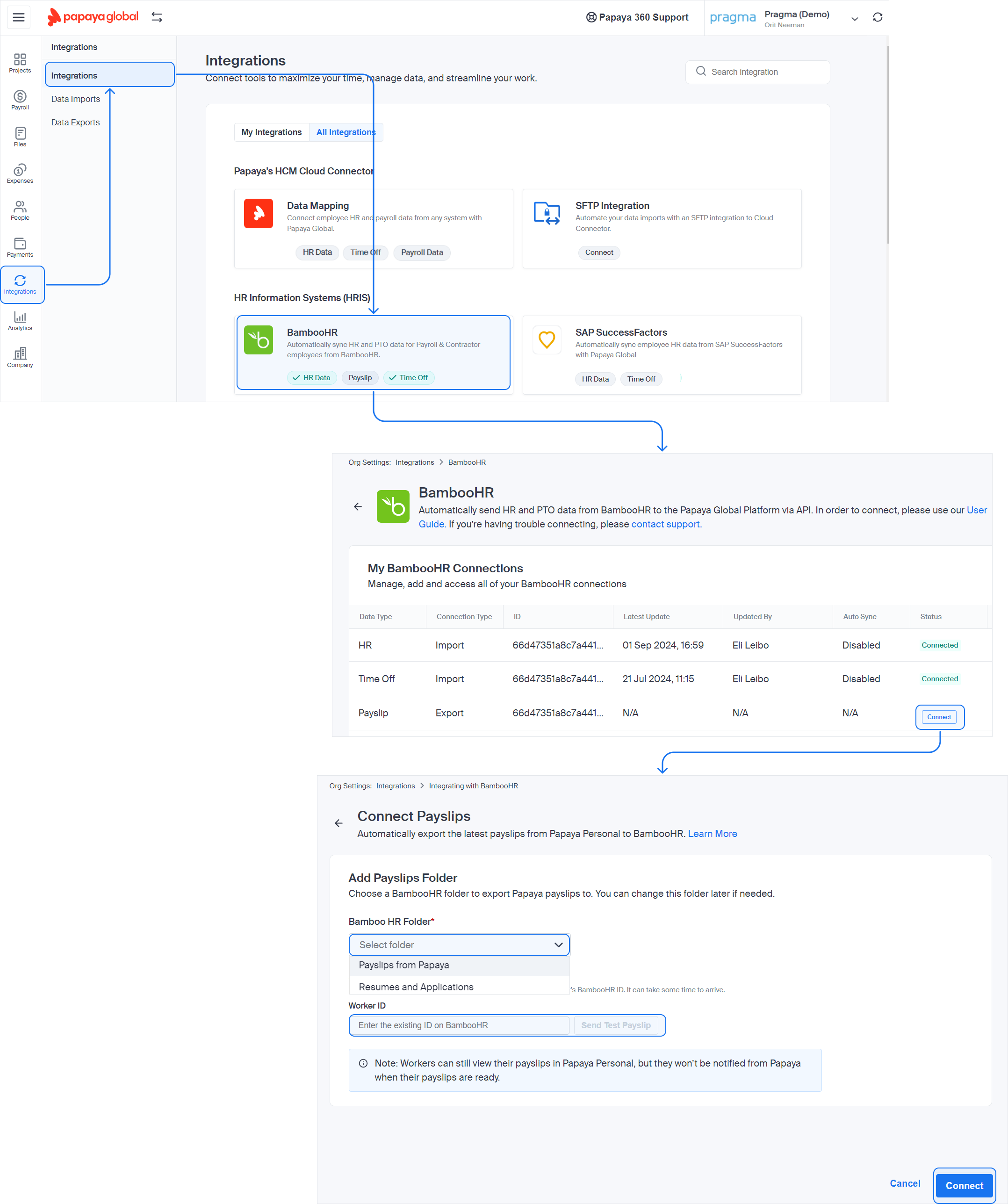
Task: Click the Papaya Global logo
Action: coord(93,17)
